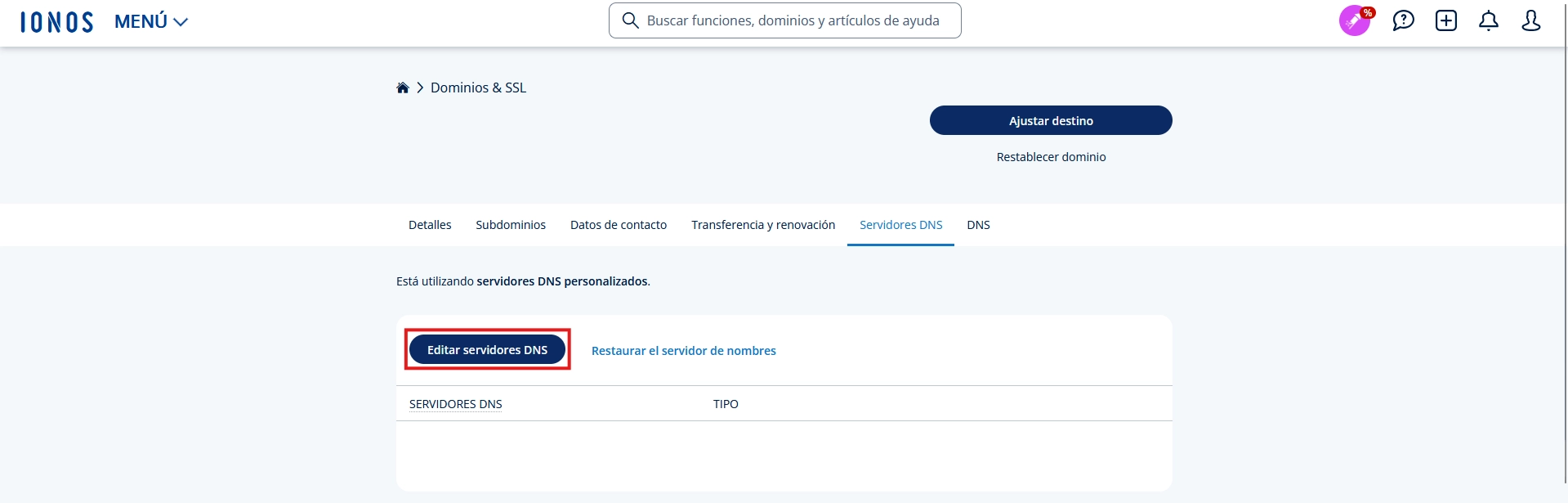Click Editar servidores DNS button
The image size is (1568, 503).
pyautogui.click(x=487, y=350)
